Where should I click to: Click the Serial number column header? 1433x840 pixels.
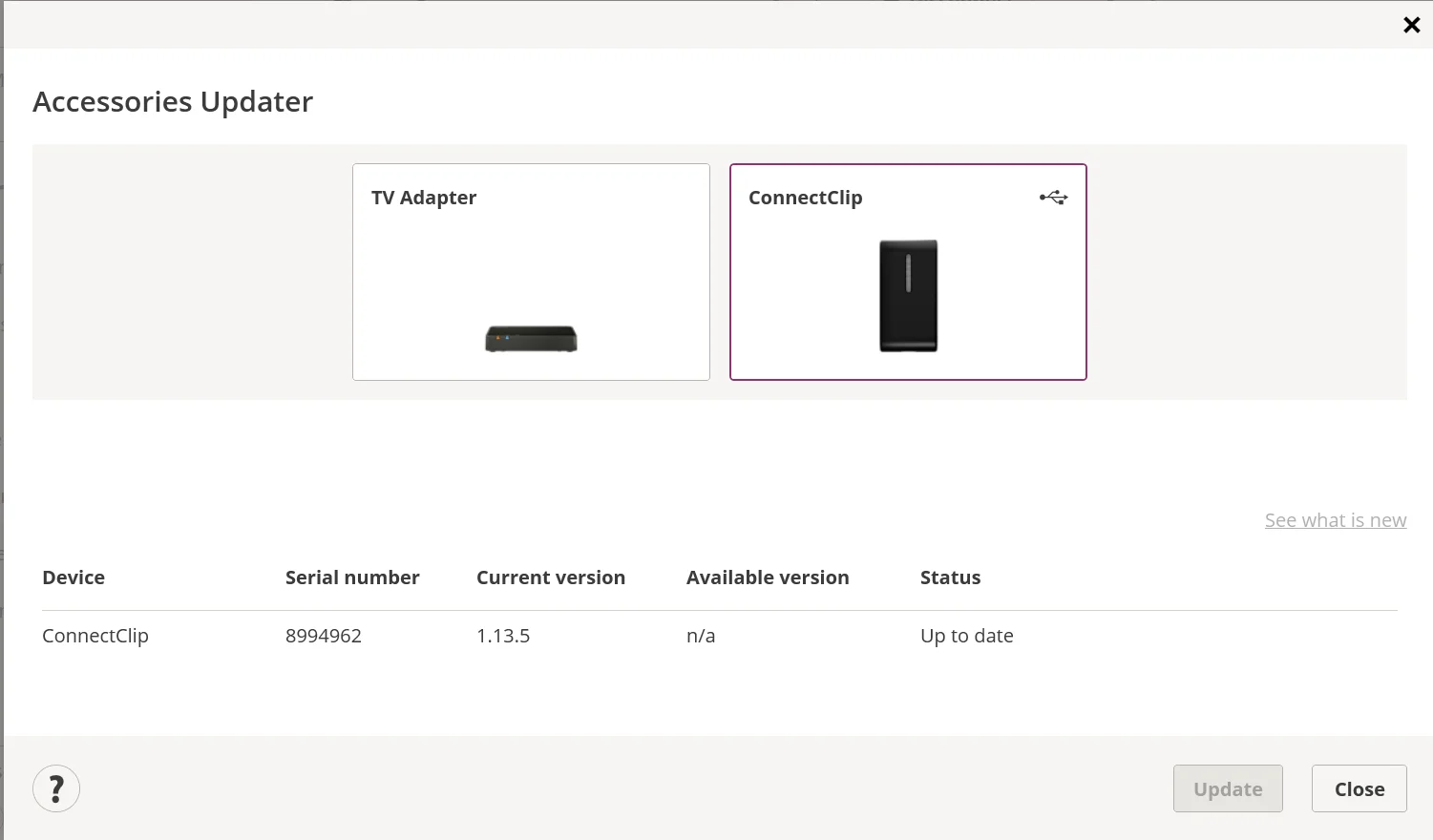[x=352, y=577]
